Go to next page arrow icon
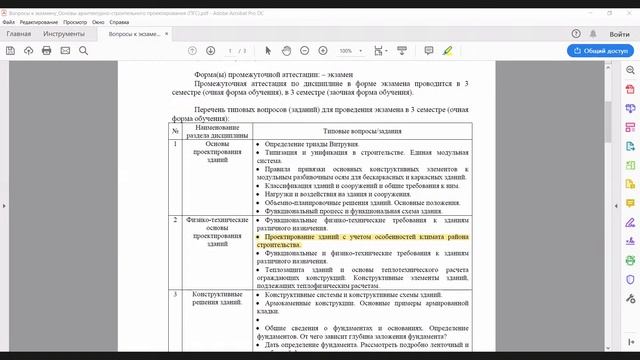 click(211, 51)
